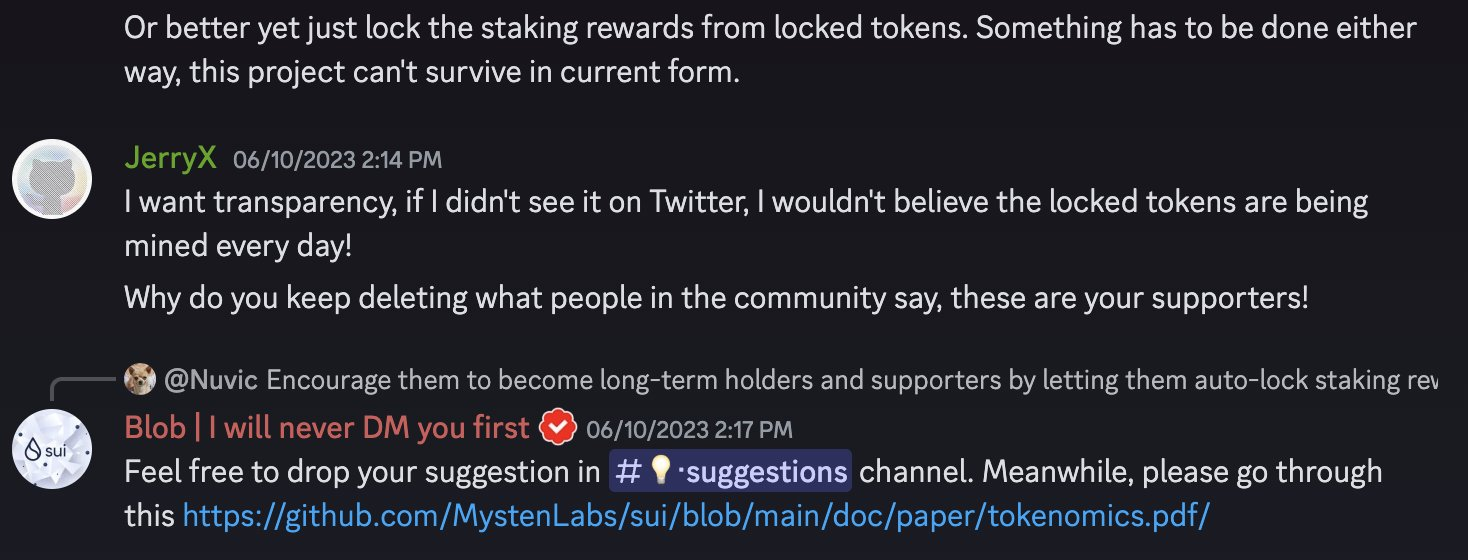This screenshot has width=1468, height=560.
Task: Select the 'Why do you keep deleting' message
Action: (x=716, y=299)
